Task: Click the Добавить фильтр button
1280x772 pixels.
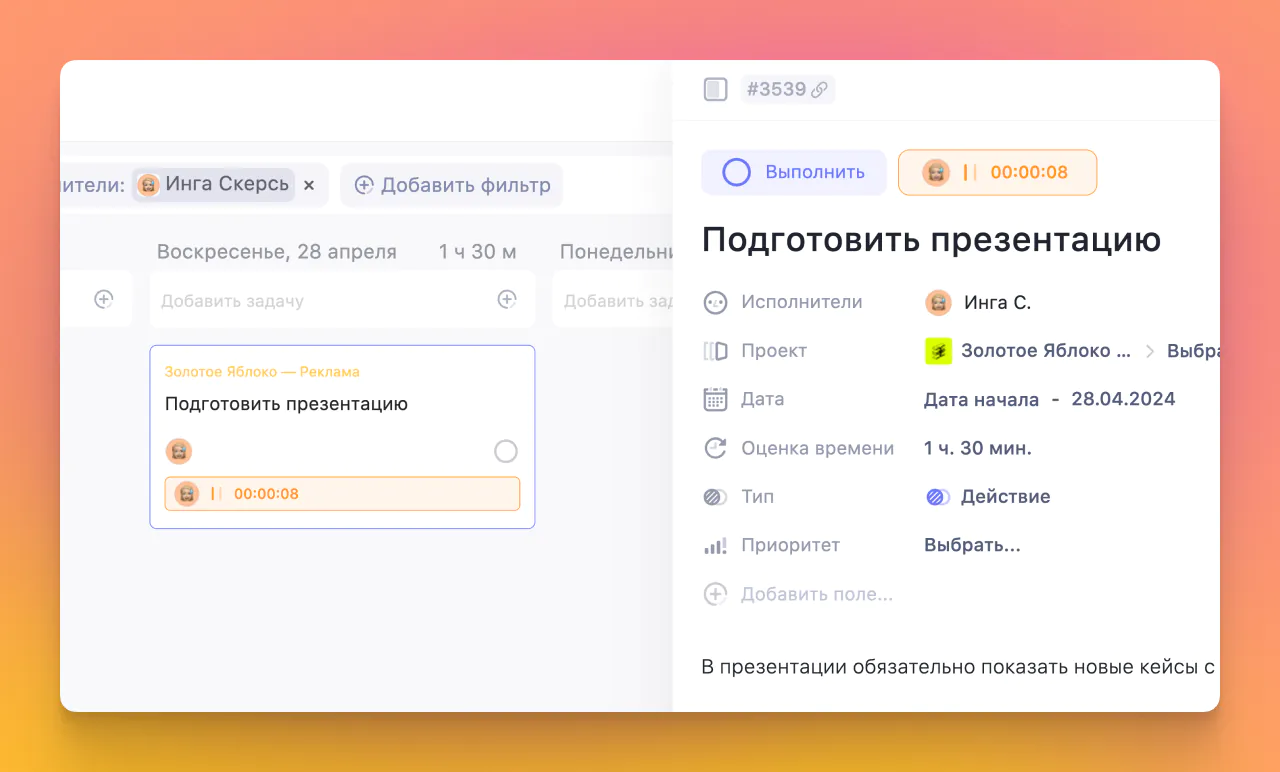Action: [451, 185]
